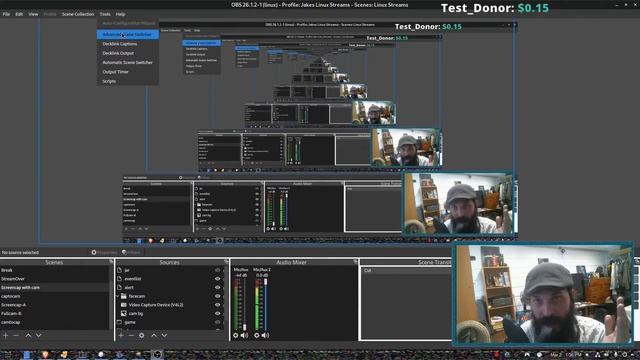Open the Profile menu
Image resolution: width=640 pixels, height=360 pixels.
tap(50, 14)
